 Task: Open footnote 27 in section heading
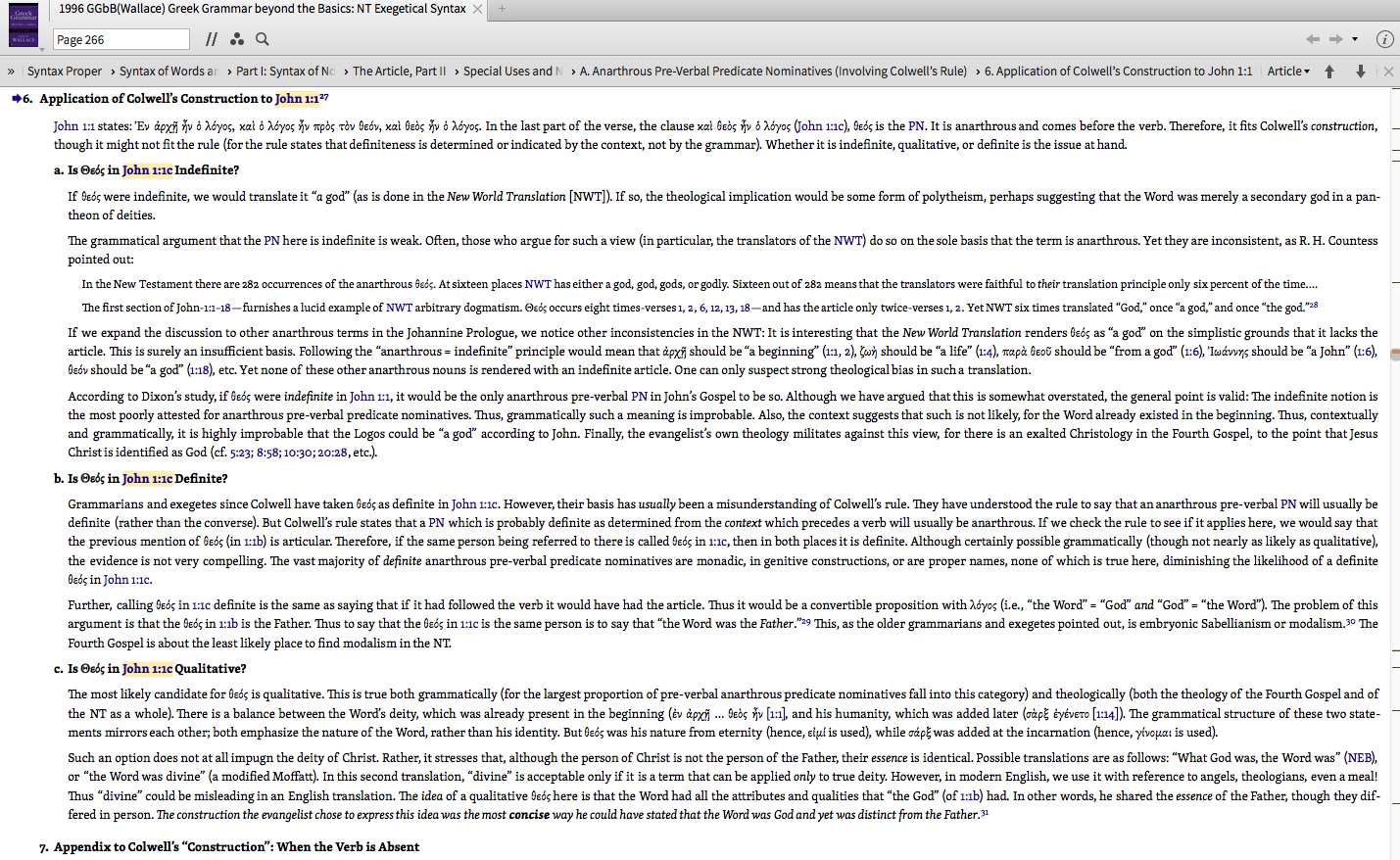coord(324,96)
